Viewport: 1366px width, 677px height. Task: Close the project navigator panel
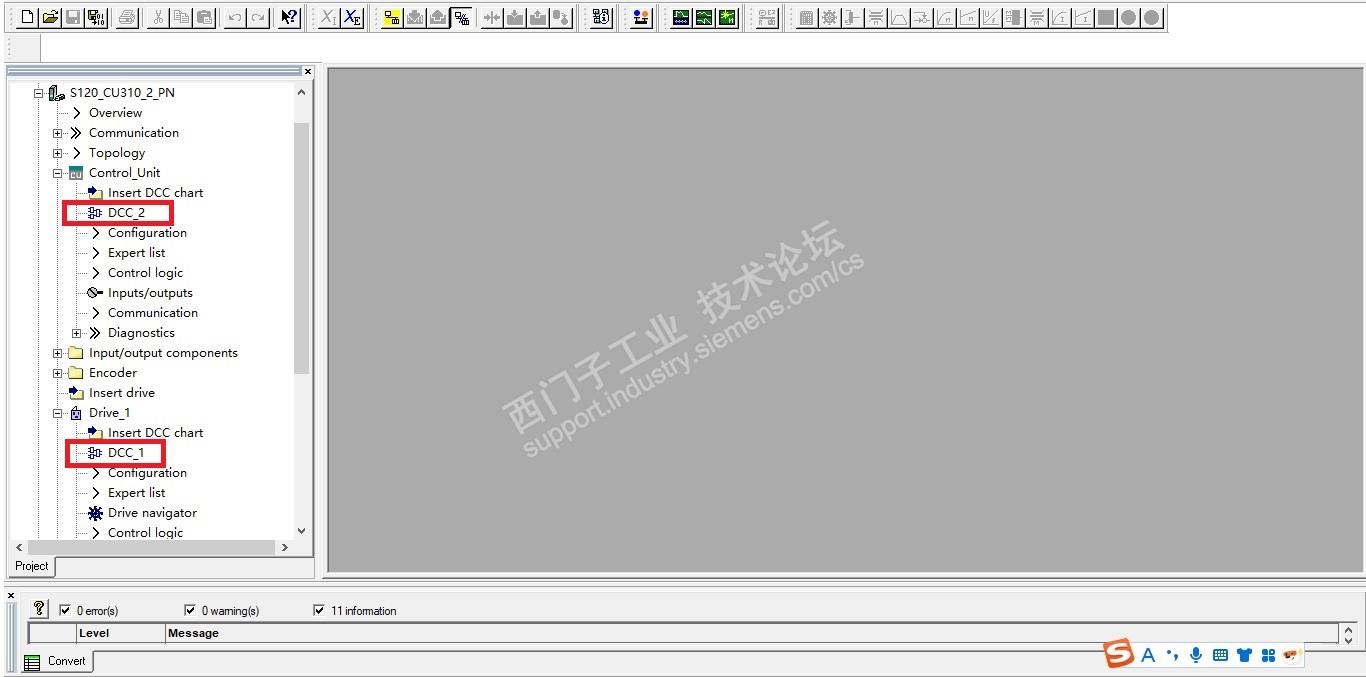click(x=308, y=71)
